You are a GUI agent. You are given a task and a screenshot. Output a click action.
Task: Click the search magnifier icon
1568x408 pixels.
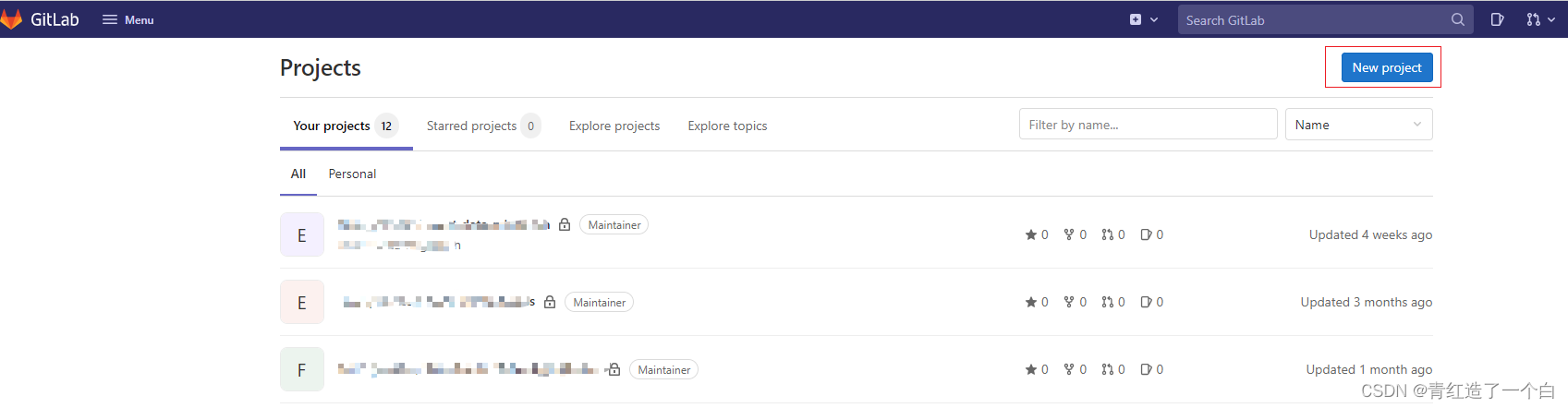coord(1457,19)
